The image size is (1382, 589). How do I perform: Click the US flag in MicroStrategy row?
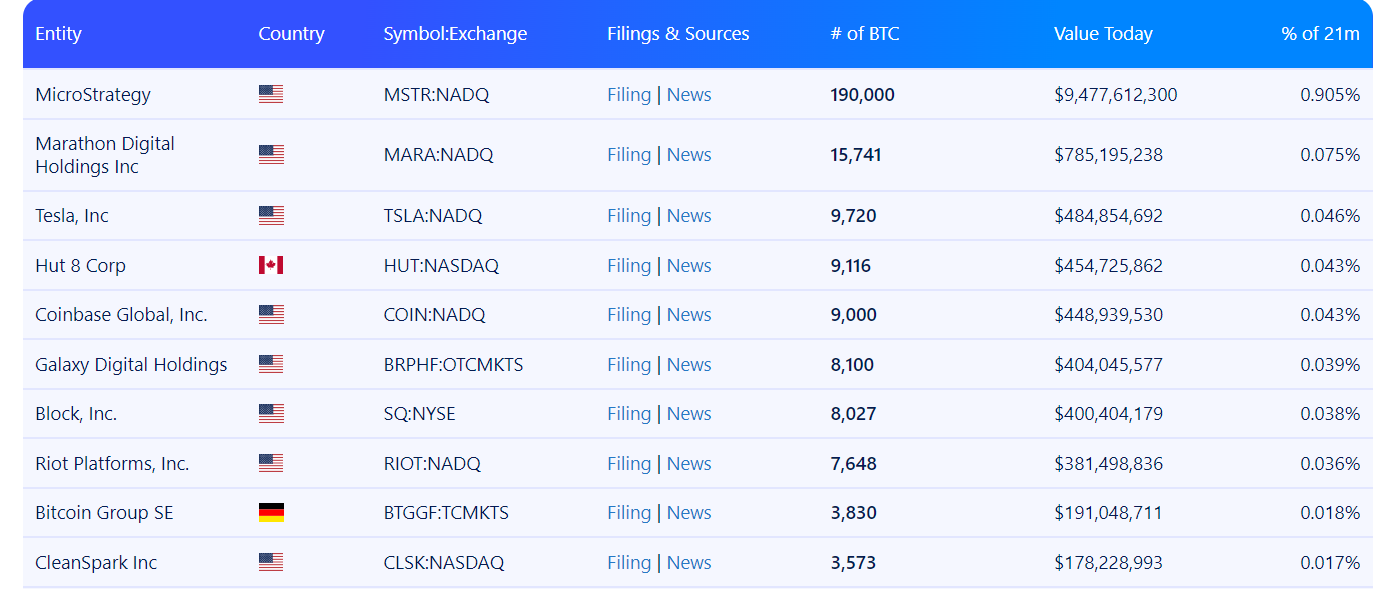pos(270,95)
